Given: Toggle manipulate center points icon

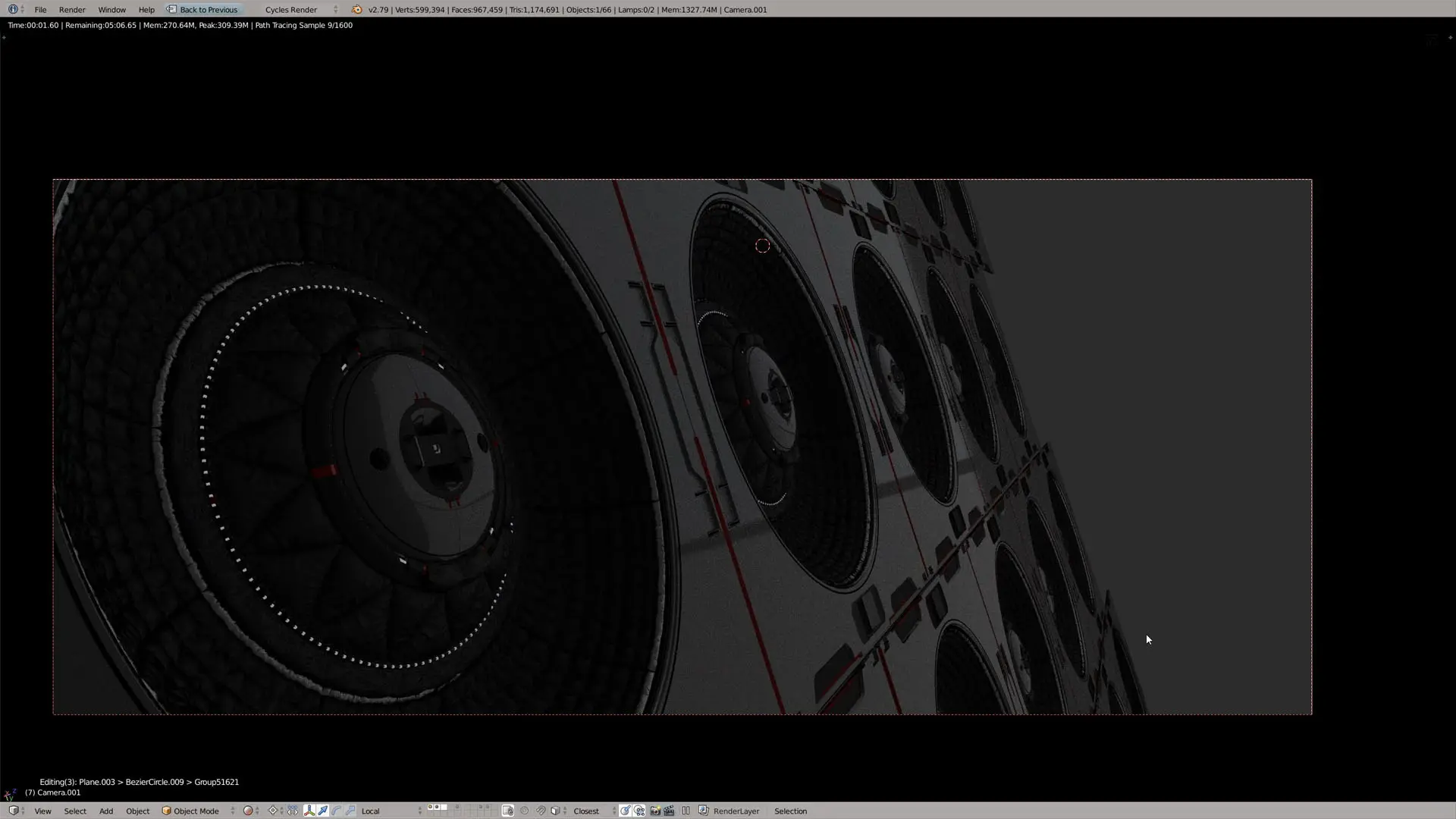Looking at the screenshot, I should (293, 811).
